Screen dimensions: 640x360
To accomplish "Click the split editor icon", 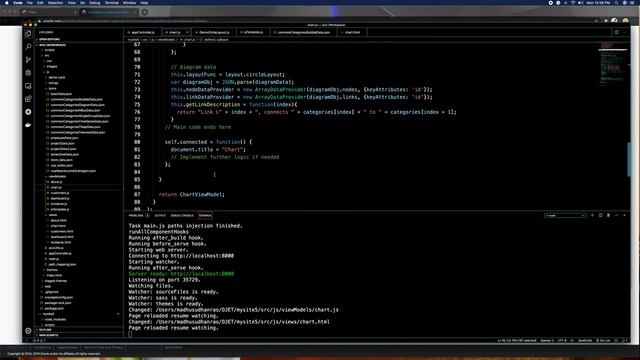I will 616,32.
